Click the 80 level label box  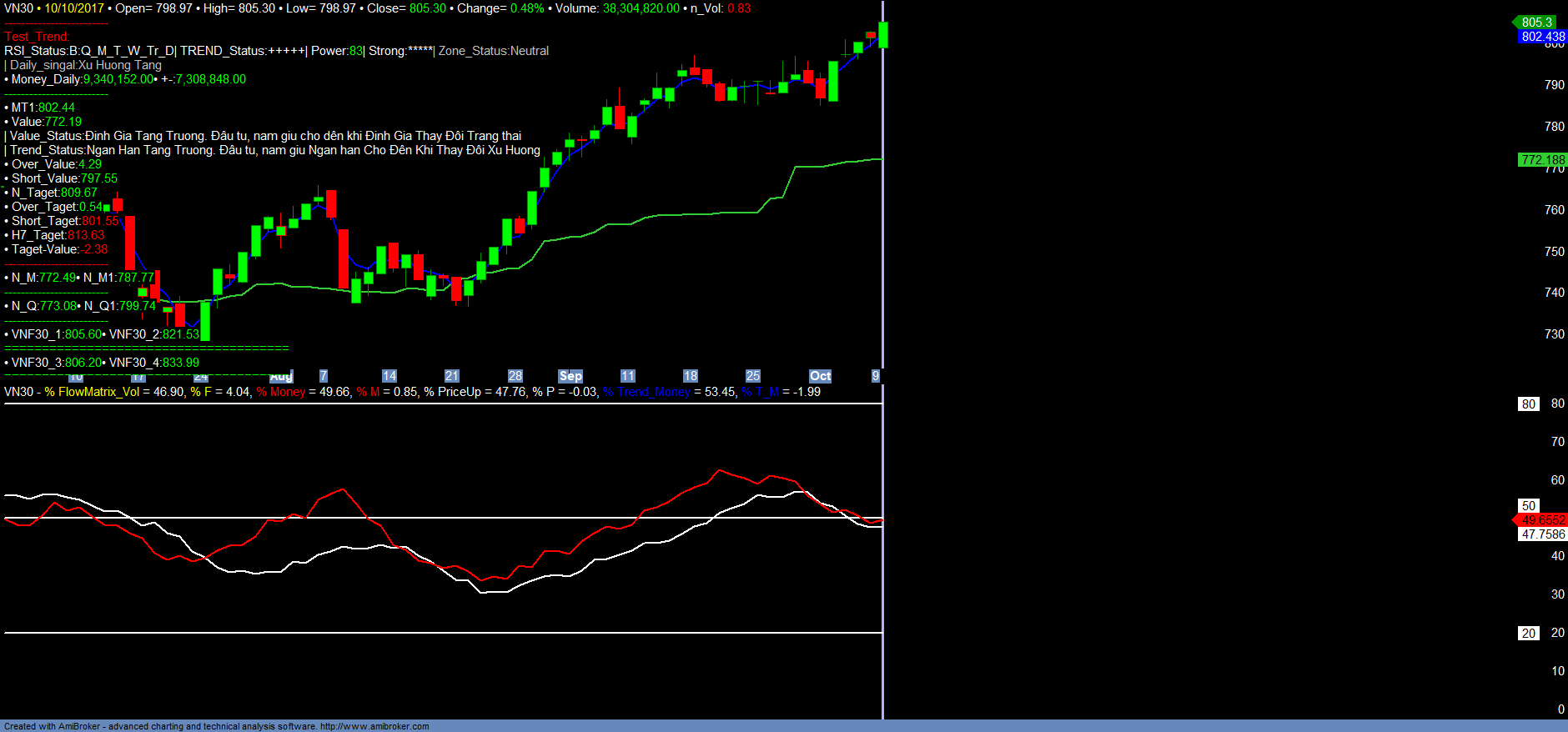pyautogui.click(x=1528, y=404)
